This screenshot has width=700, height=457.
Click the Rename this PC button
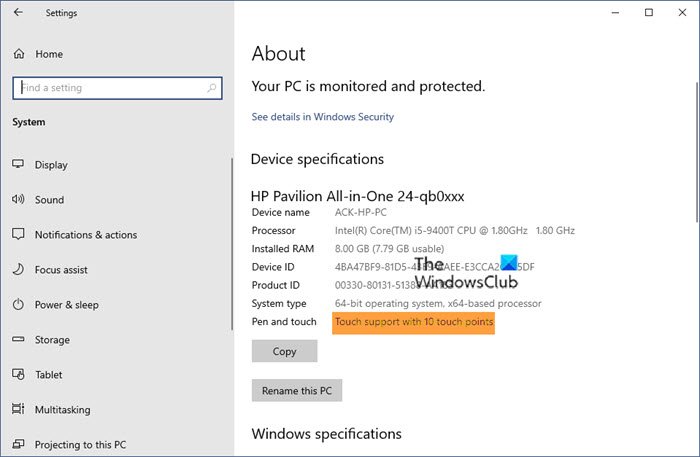[297, 390]
